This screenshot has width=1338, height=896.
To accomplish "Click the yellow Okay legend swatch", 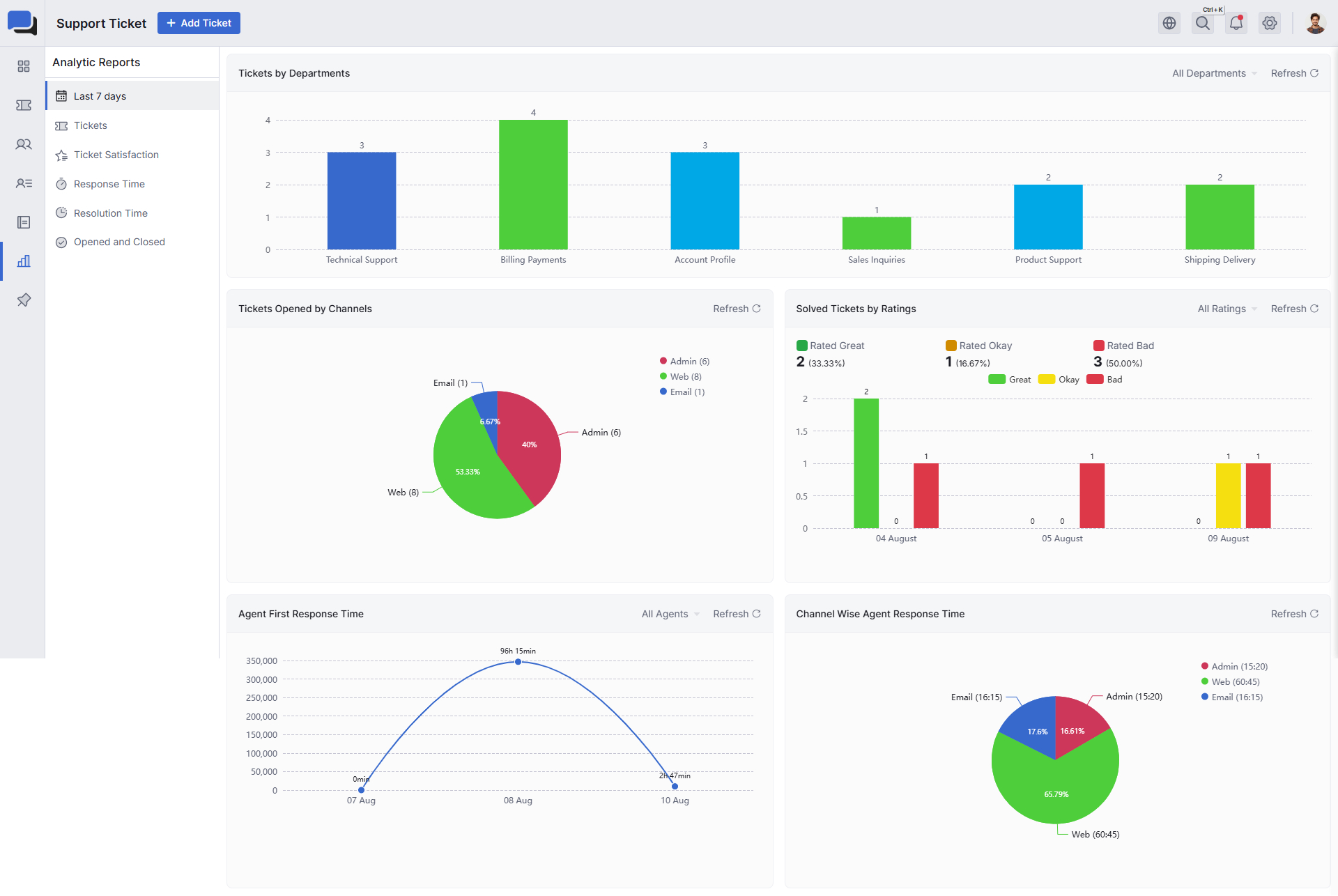I will pyautogui.click(x=1046, y=380).
